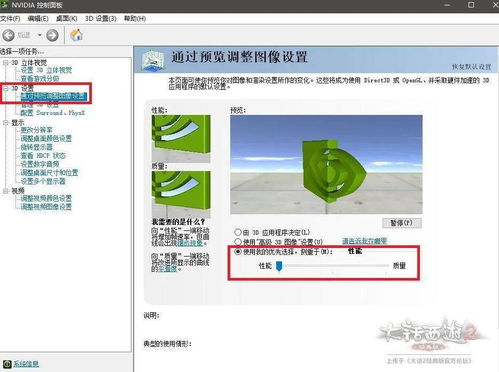
Task: Click the 性能 preview thumbnail image
Action: point(181,138)
